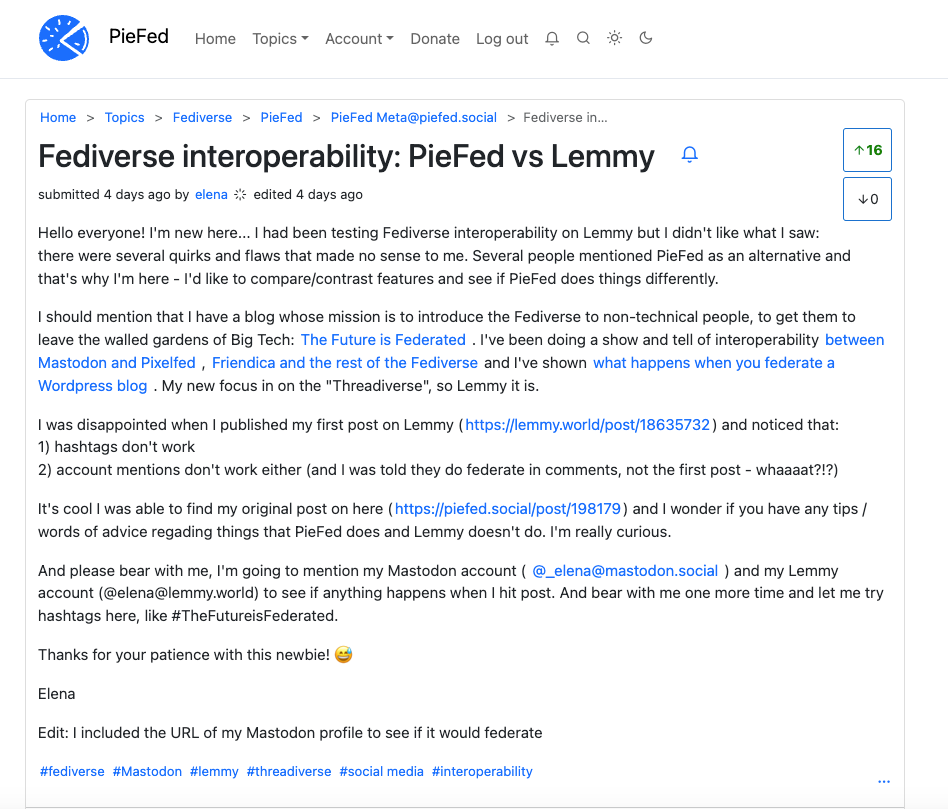Image resolution: width=948 pixels, height=809 pixels.
Task: Go to the Home nav item
Action: [215, 39]
